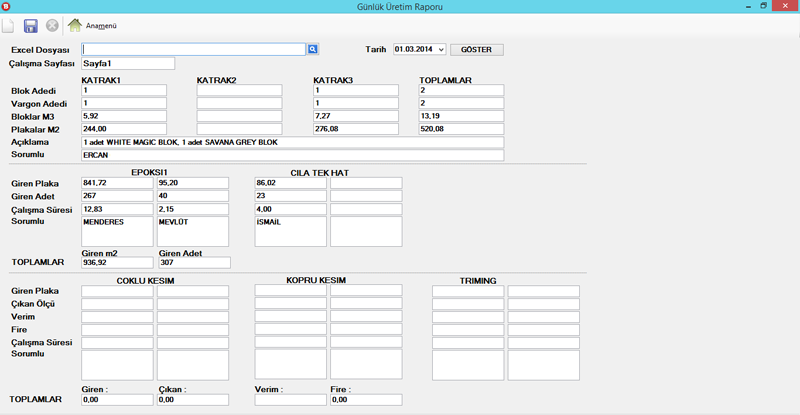Click the Excel file browse search icon
Screen dimensions: 800x415
tap(312, 48)
